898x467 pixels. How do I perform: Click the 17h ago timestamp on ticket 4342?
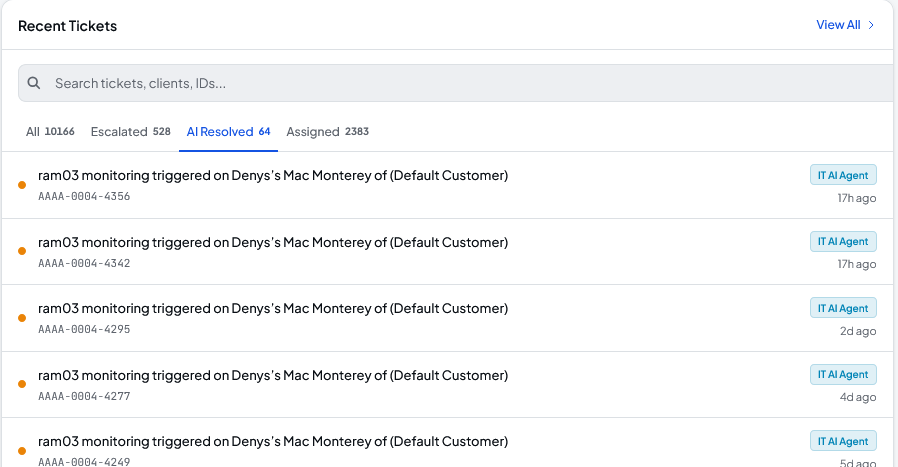tap(857, 264)
